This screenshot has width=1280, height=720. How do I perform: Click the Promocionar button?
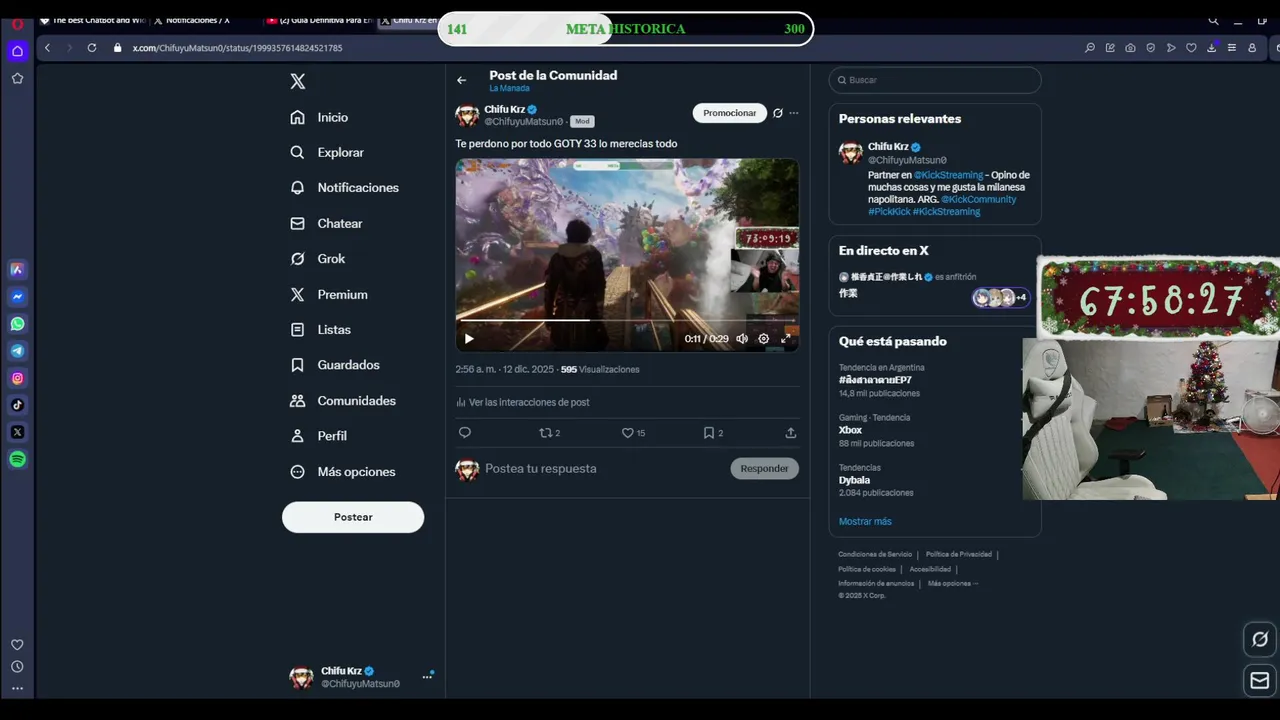(730, 113)
